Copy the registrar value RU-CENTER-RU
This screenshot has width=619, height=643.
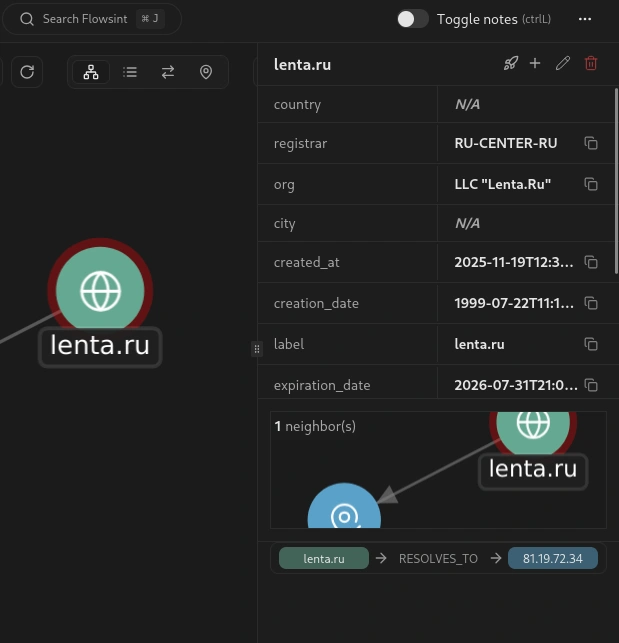point(591,144)
